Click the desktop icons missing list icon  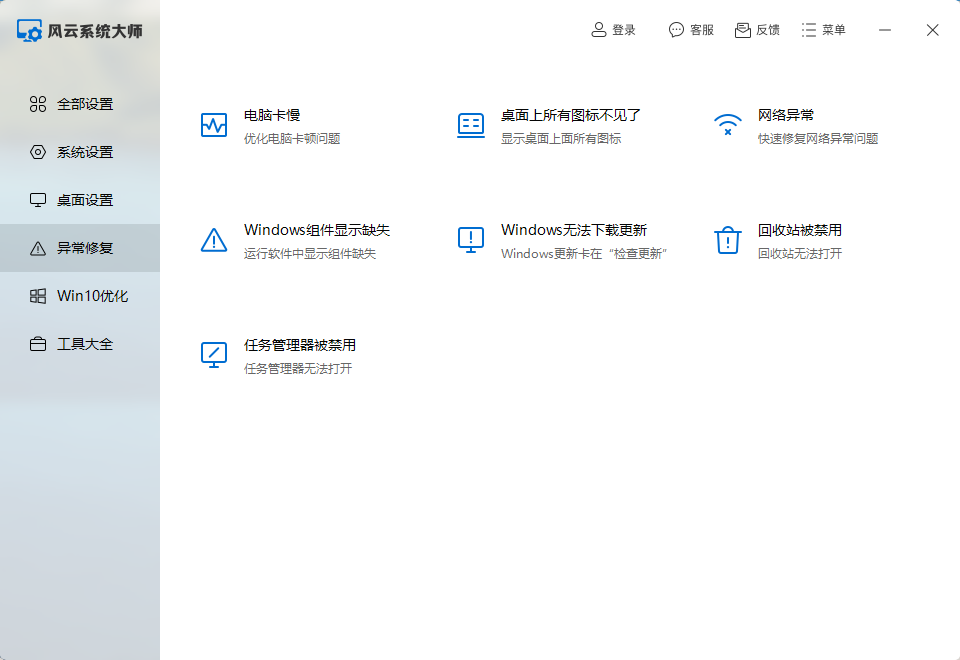[471, 125]
